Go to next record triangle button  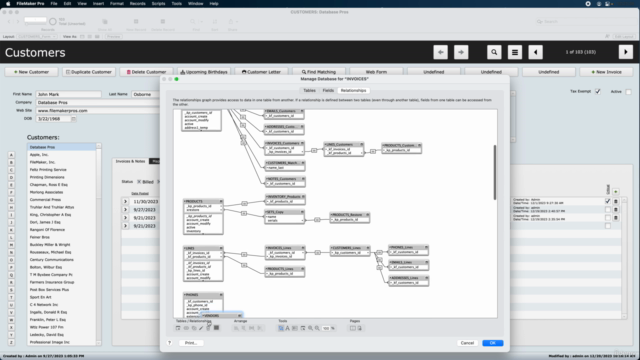tap(626, 52)
